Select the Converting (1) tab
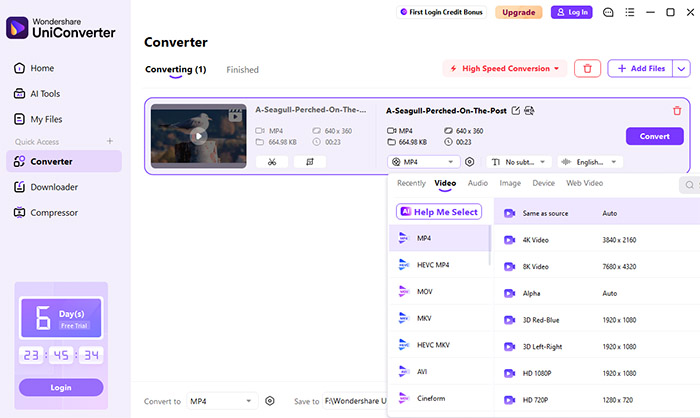This screenshot has height=418, width=700. pyautogui.click(x=175, y=70)
